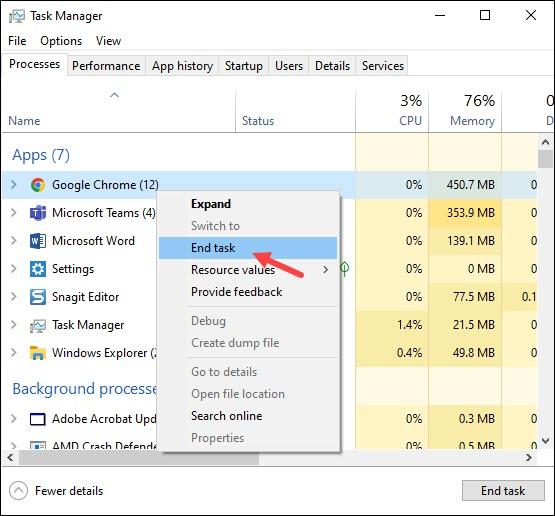This screenshot has width=555, height=516.
Task: Click the Task Manager process icon
Action: pyautogui.click(x=38, y=326)
